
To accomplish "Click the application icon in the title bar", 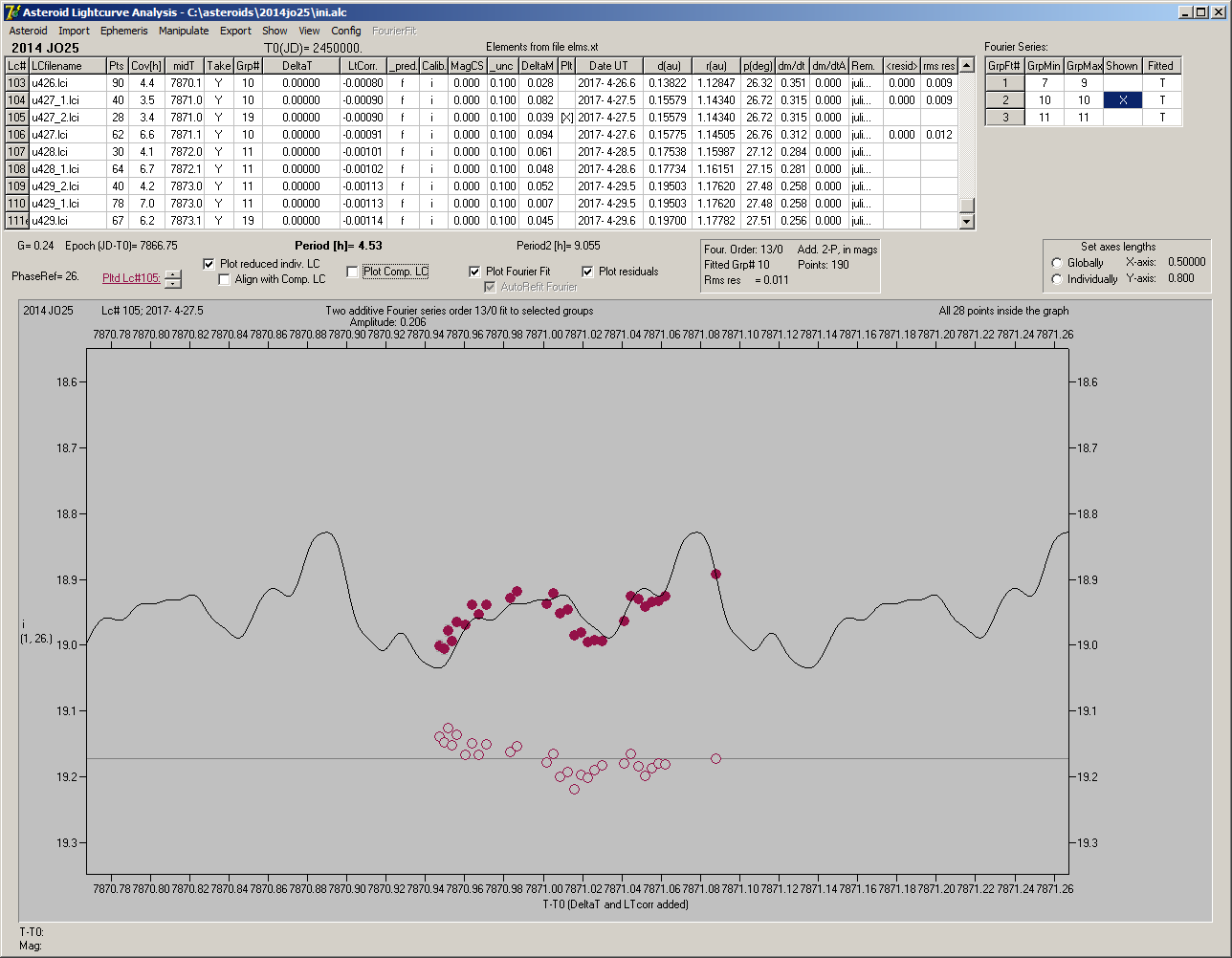I will (11, 11).
